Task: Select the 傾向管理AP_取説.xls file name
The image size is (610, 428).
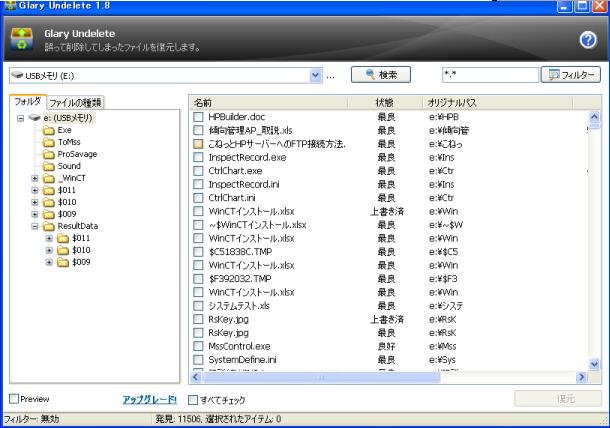Action: [250, 130]
